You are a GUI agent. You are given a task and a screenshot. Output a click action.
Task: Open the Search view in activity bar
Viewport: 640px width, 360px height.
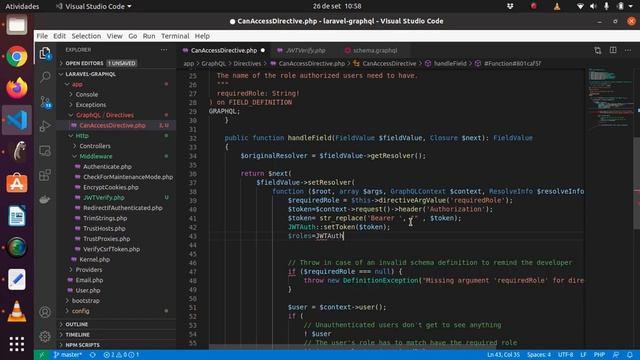45,77
